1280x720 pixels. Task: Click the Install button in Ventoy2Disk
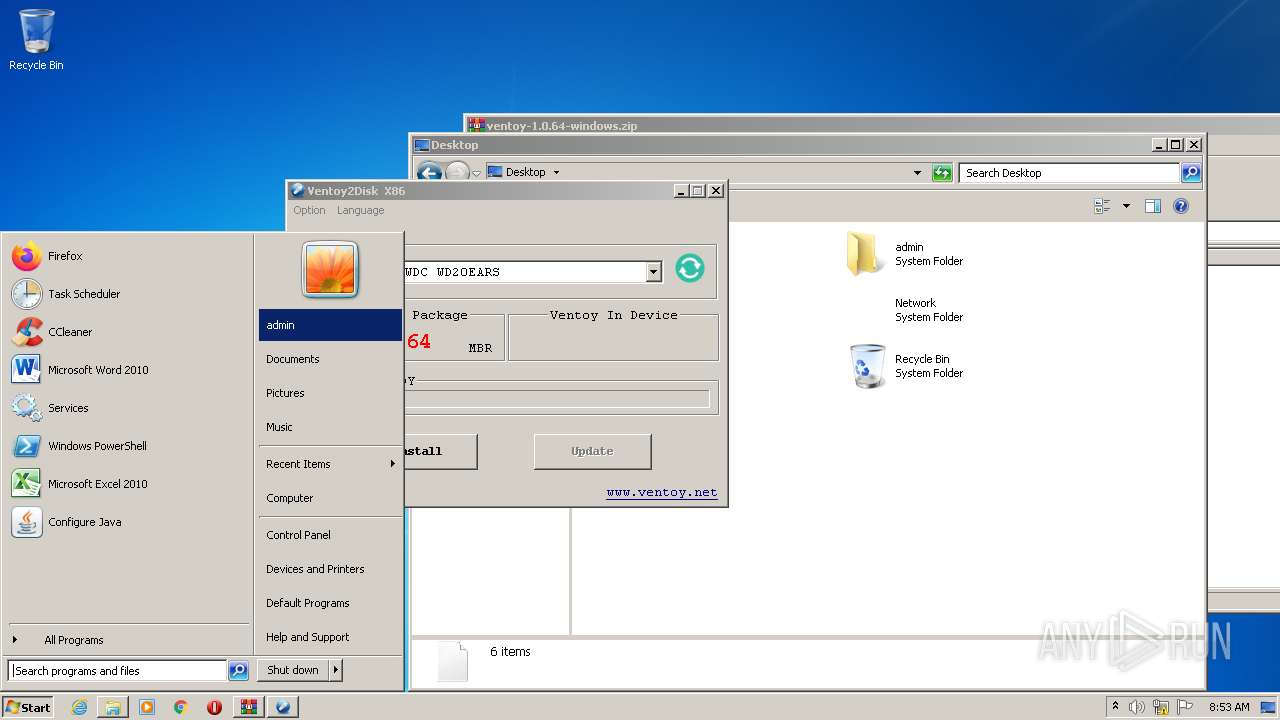point(440,451)
